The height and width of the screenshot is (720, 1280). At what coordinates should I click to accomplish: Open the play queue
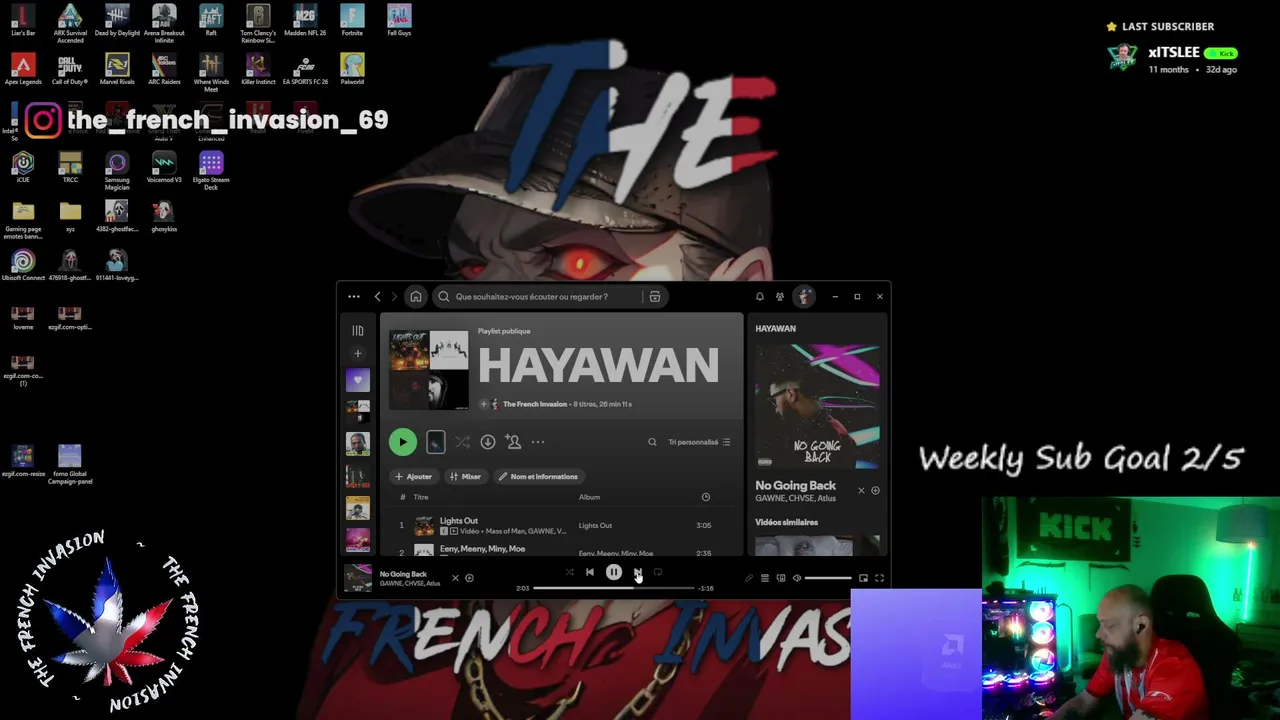pyautogui.click(x=765, y=578)
